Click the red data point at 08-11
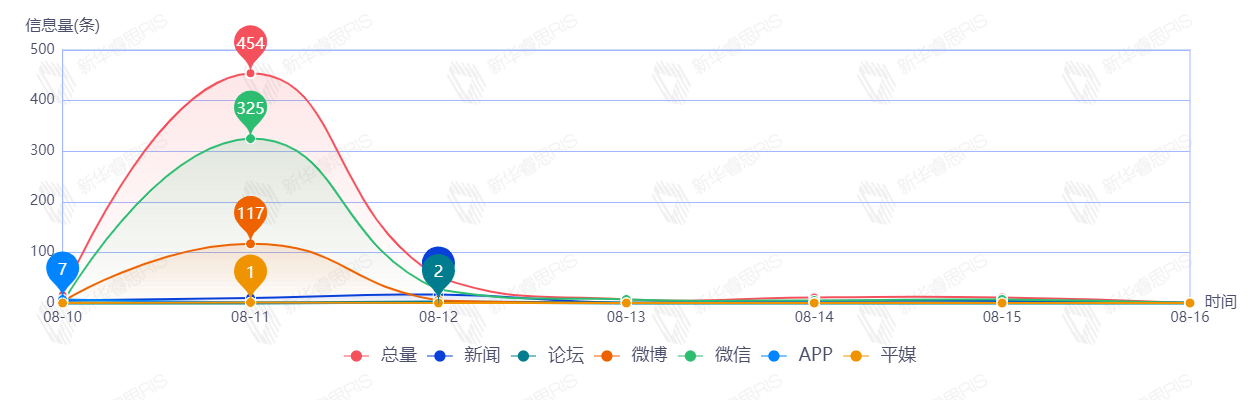 [x=250, y=73]
